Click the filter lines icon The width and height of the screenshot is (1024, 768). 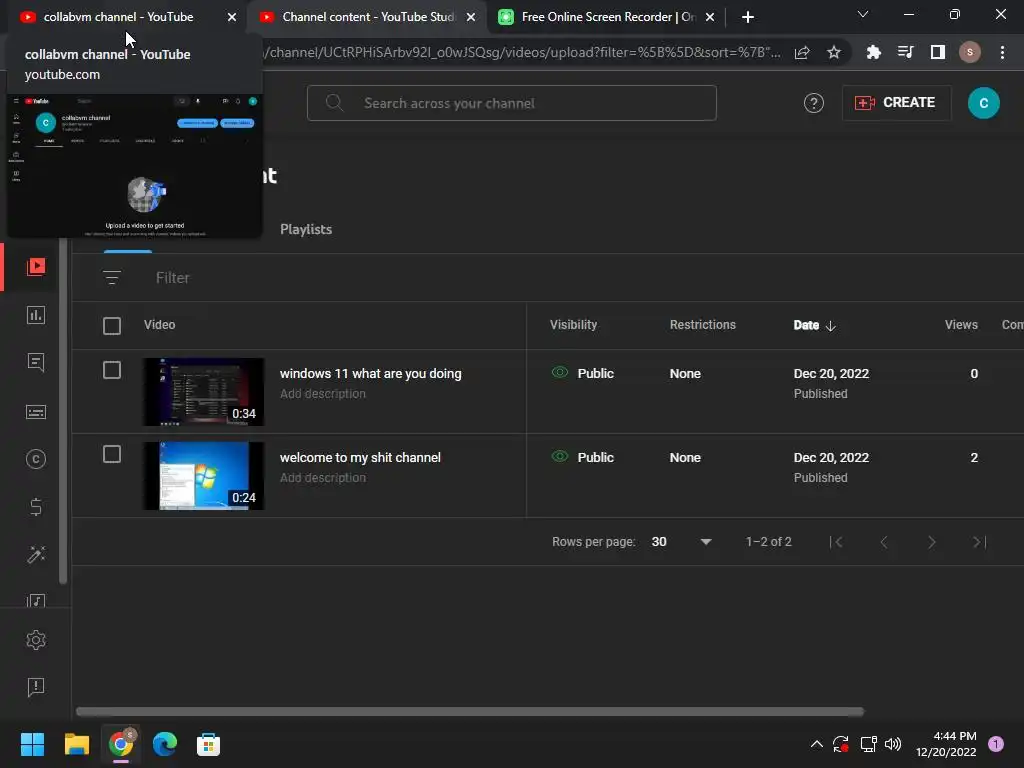point(112,278)
